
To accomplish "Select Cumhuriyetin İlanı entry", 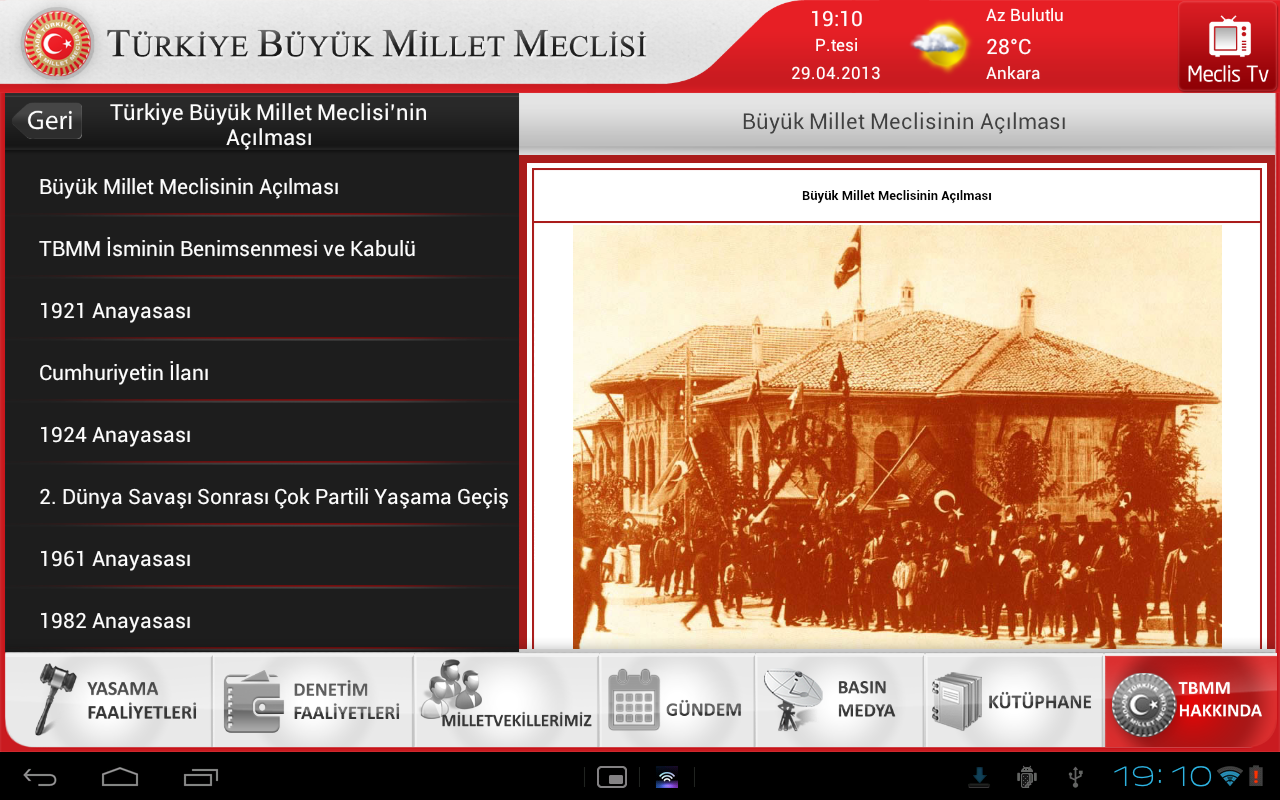I will (x=262, y=373).
